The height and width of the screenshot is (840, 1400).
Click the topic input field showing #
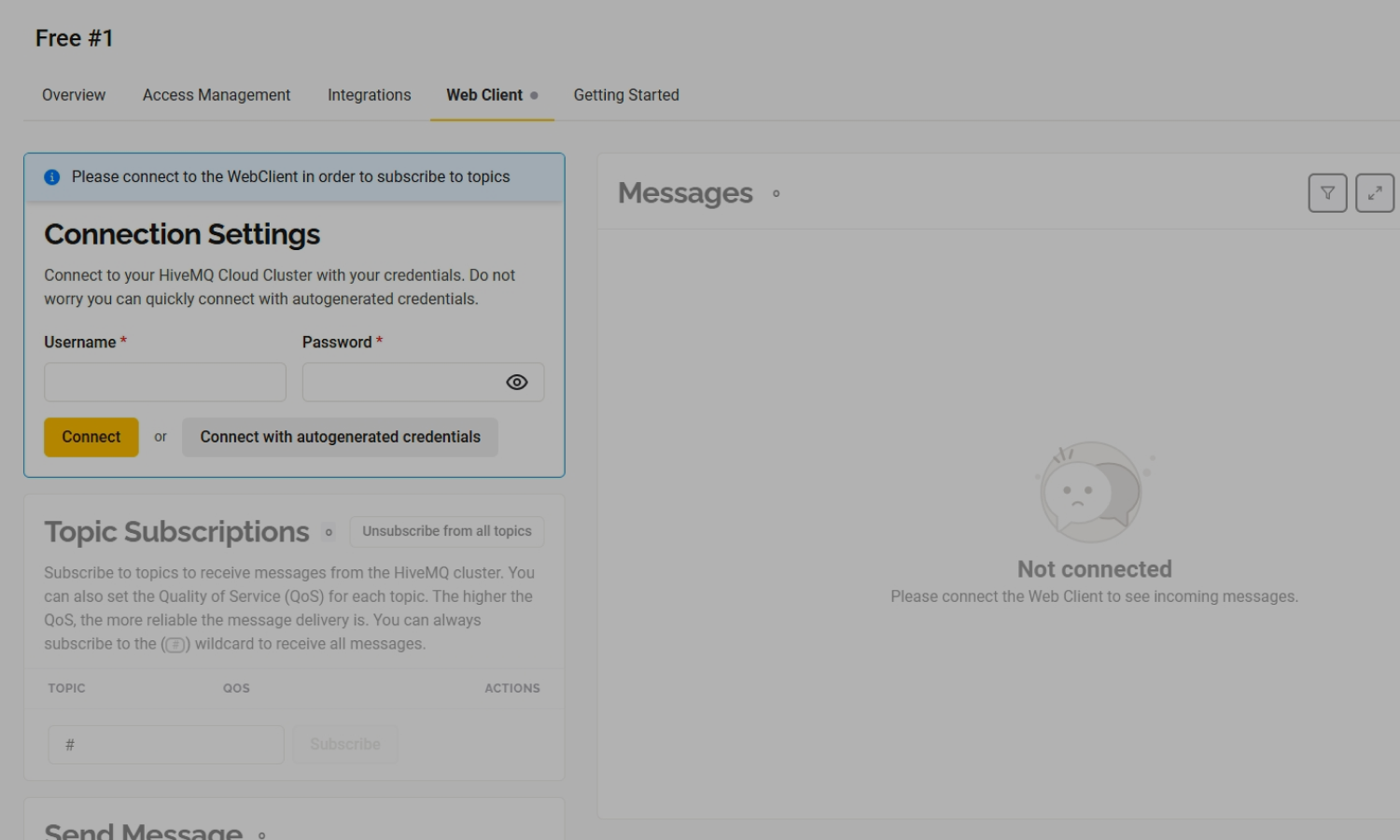coord(166,745)
